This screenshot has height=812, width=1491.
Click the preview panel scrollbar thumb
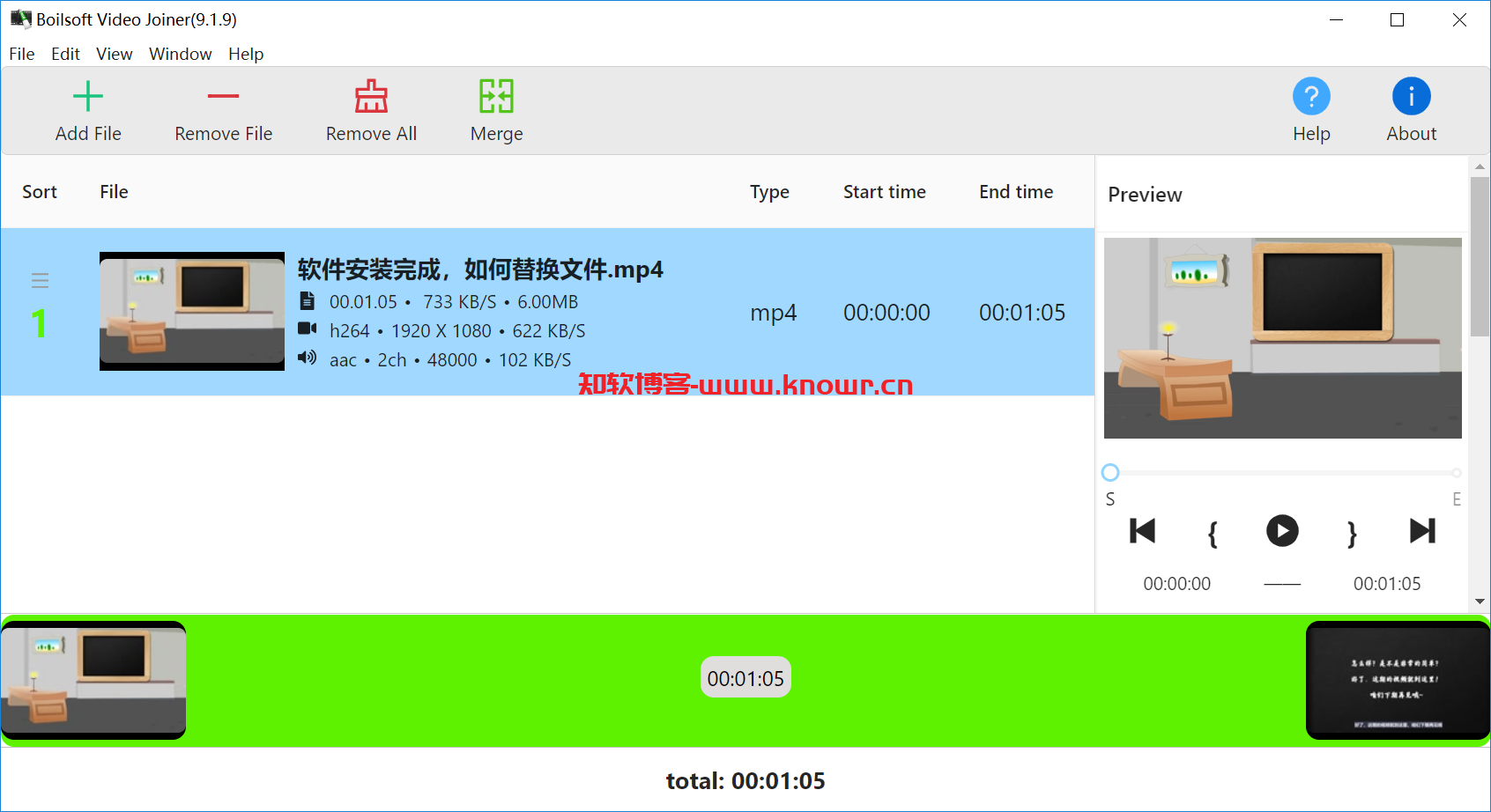1480,256
